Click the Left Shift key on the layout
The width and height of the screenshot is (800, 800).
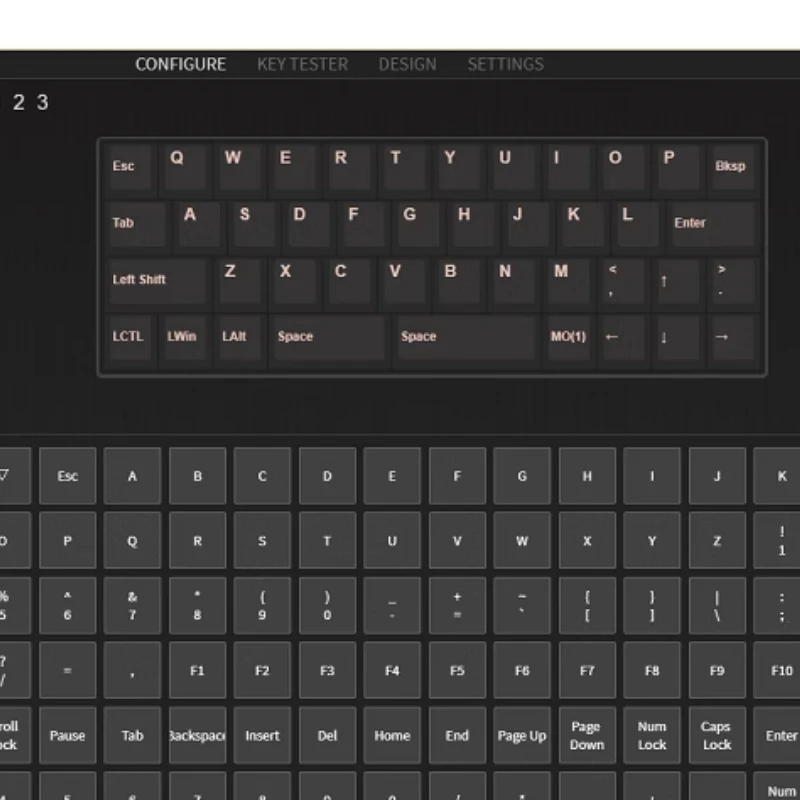157,281
